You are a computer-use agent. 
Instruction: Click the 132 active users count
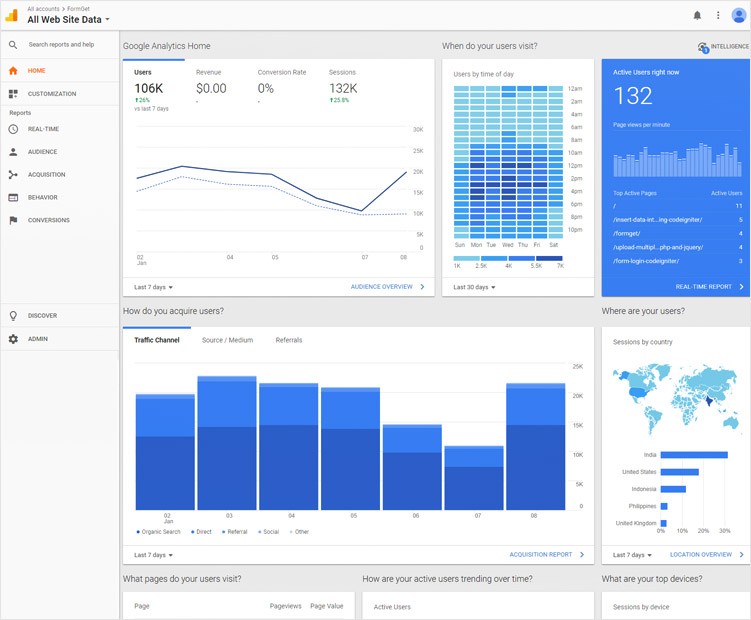[x=633, y=96]
